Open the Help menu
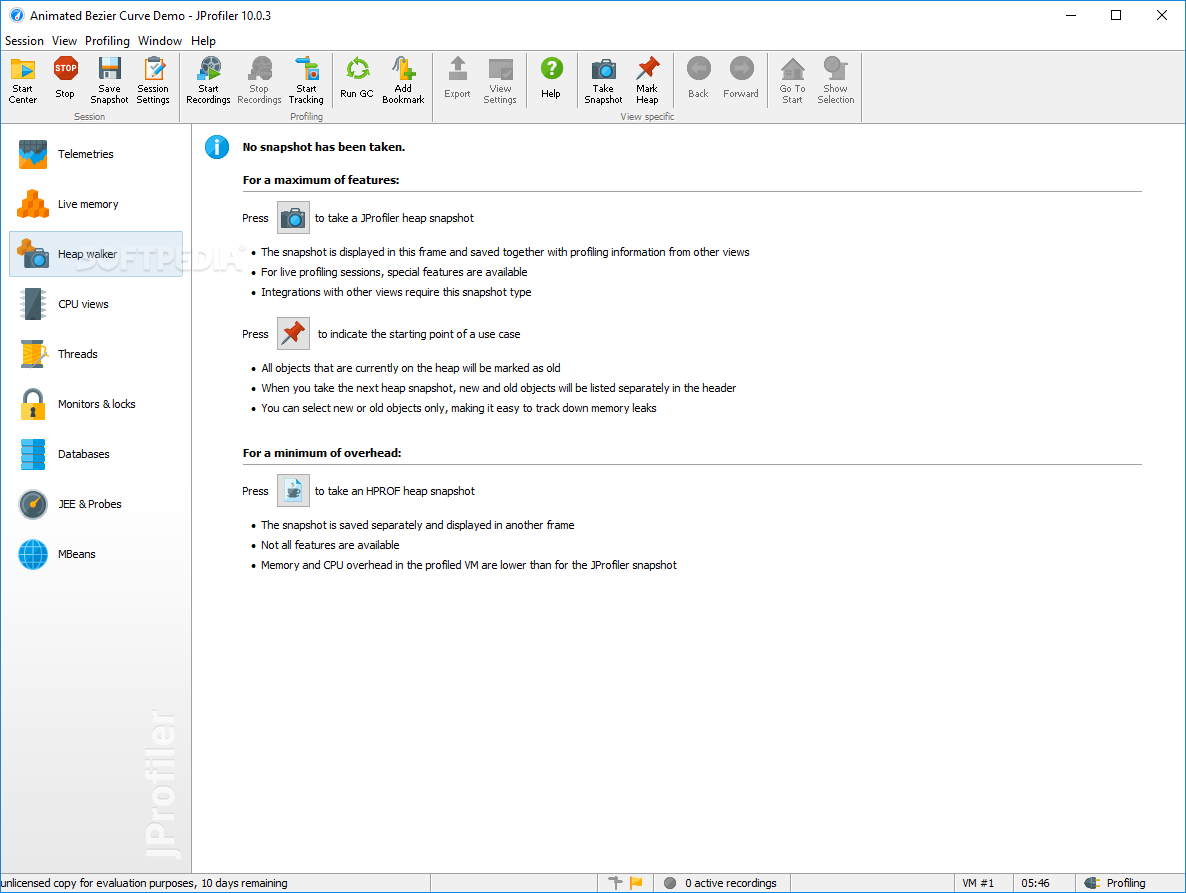This screenshot has width=1186, height=893. point(203,41)
